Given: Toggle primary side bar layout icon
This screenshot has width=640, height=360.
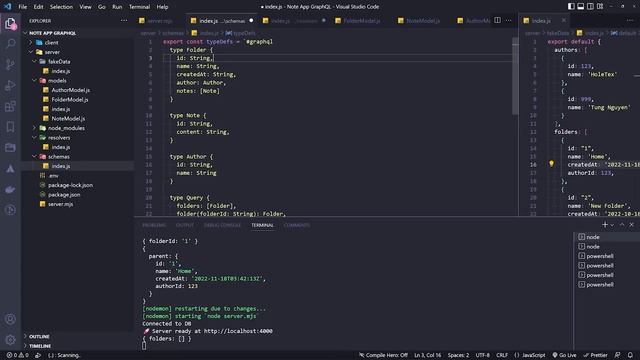Looking at the screenshot, I should click(571, 7).
